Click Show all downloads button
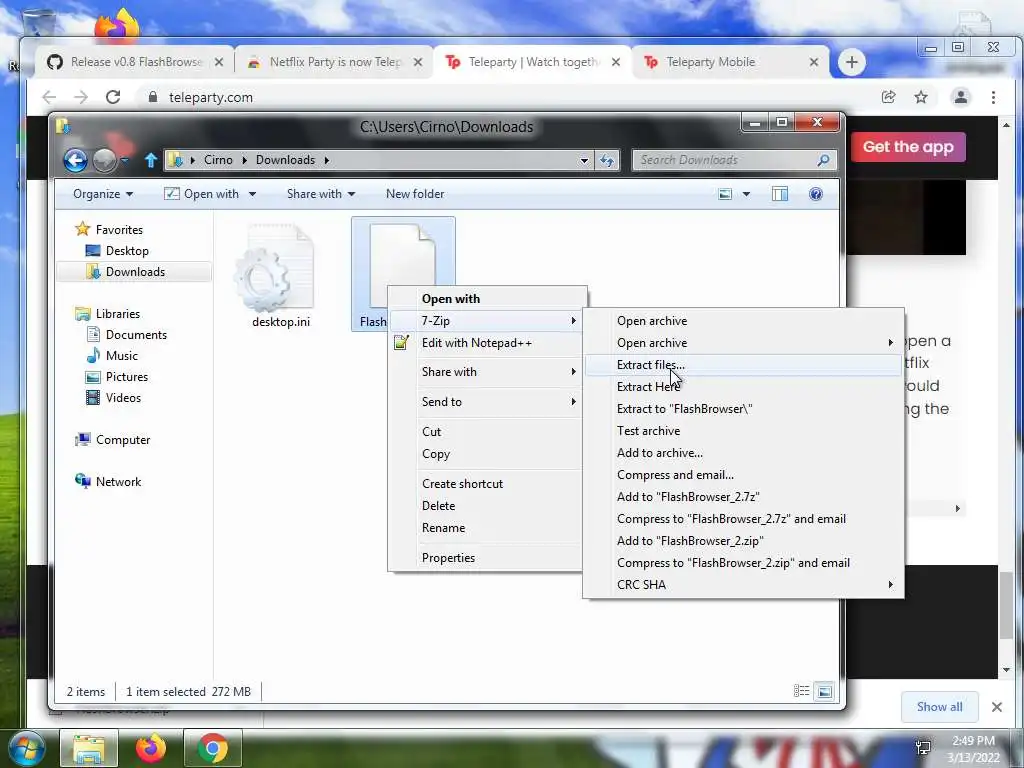 [x=939, y=707]
